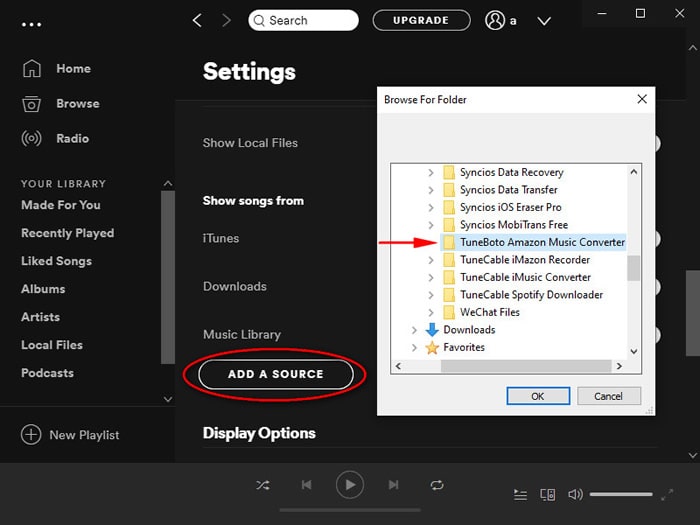Click the Search field

304,21
